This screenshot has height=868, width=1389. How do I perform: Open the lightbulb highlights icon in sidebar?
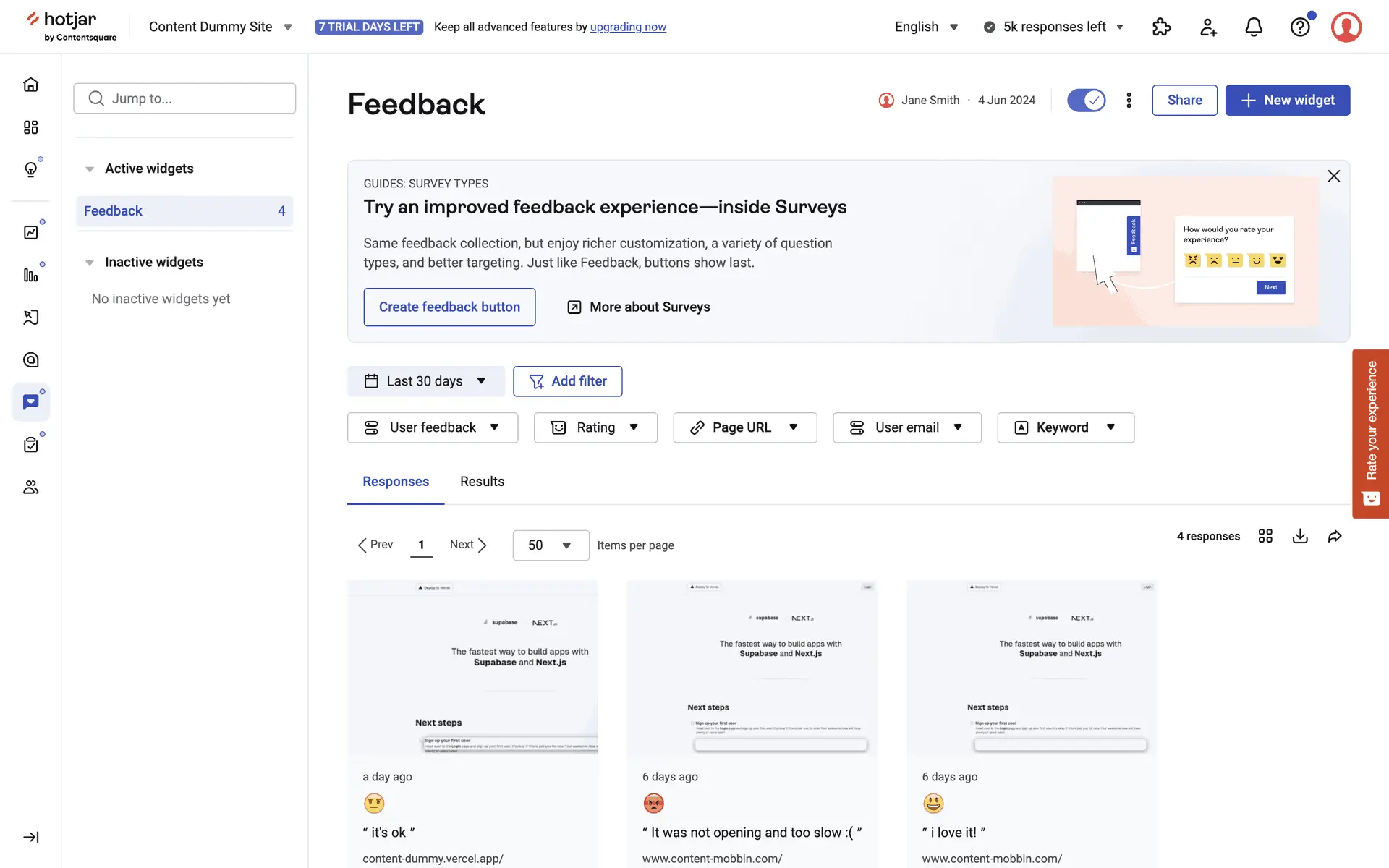30,169
